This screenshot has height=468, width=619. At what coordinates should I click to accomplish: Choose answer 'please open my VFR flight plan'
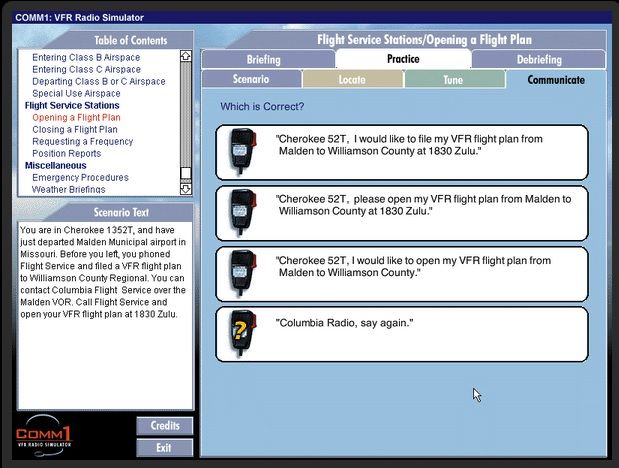[402, 213]
